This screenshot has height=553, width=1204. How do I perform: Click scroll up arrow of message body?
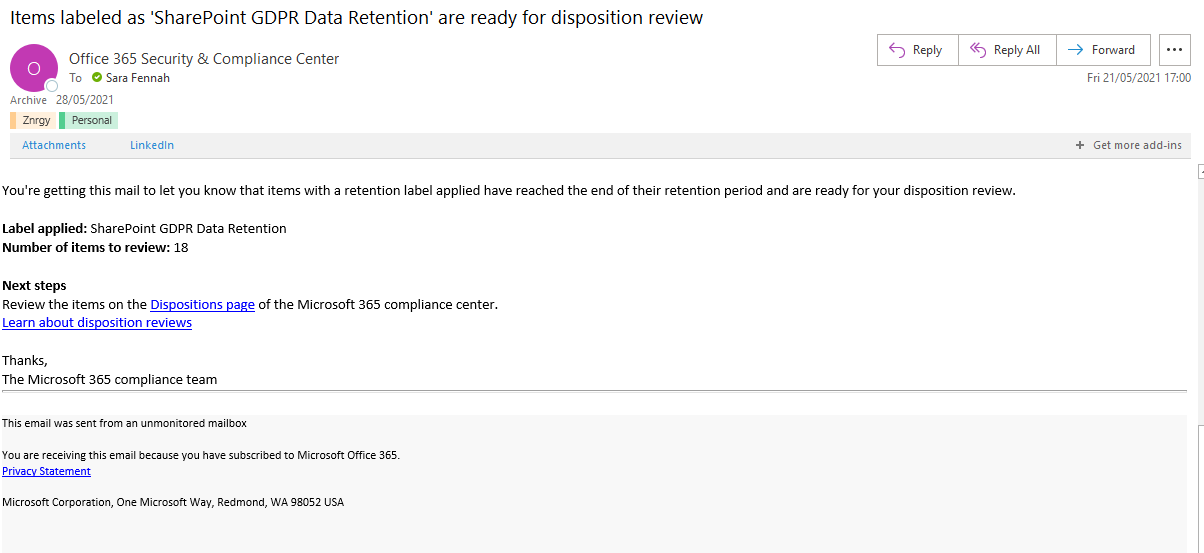tap(1199, 171)
